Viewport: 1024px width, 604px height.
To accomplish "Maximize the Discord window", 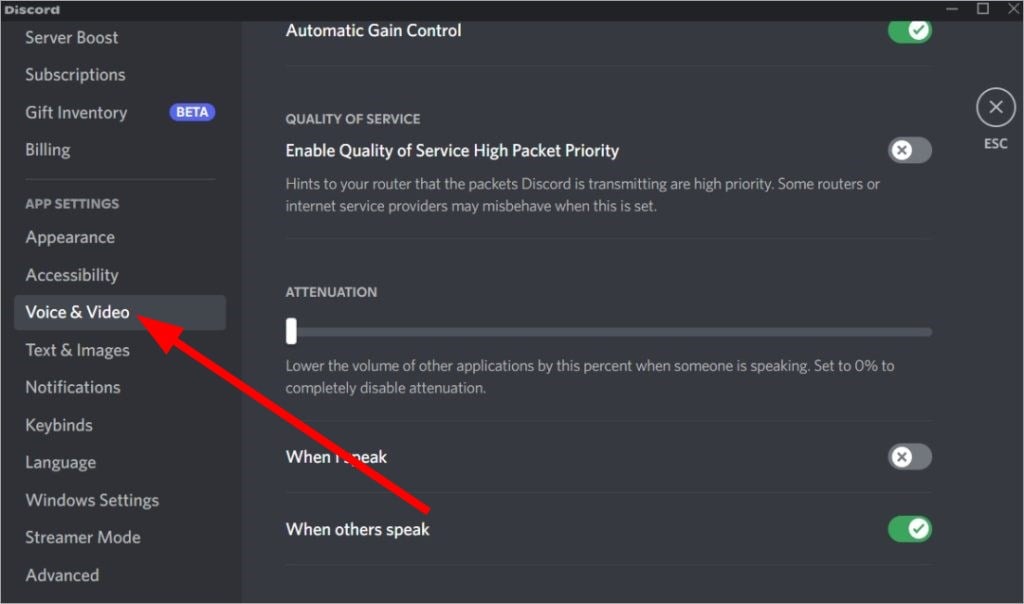I will 983,8.
